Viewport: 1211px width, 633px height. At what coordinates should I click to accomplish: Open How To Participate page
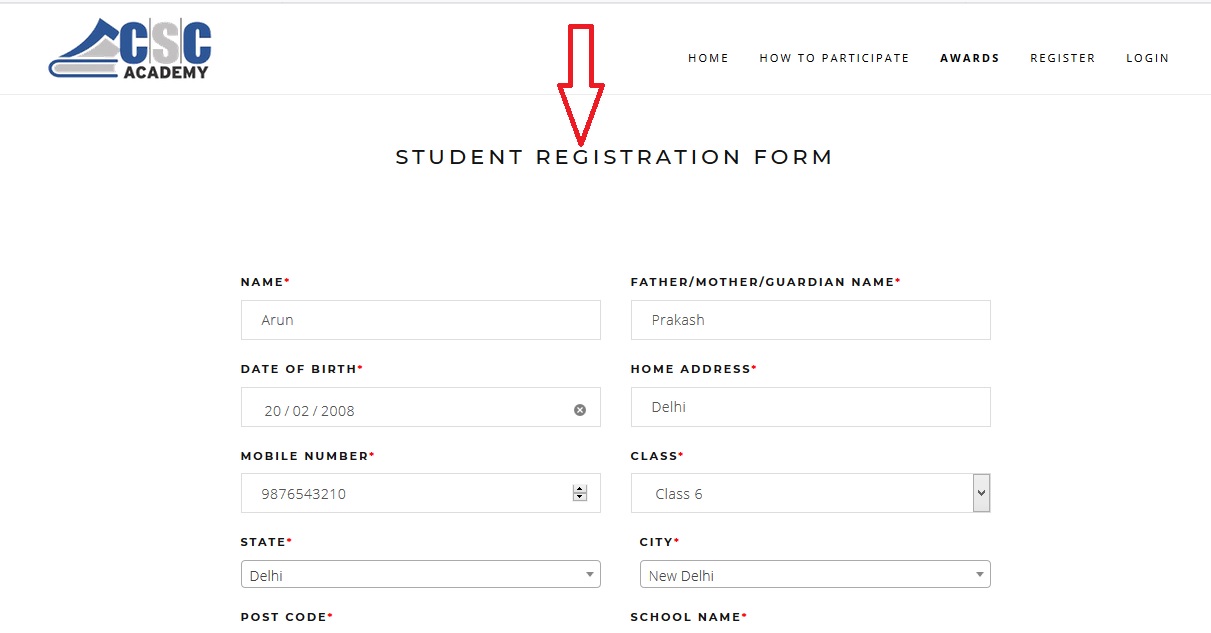tap(834, 58)
